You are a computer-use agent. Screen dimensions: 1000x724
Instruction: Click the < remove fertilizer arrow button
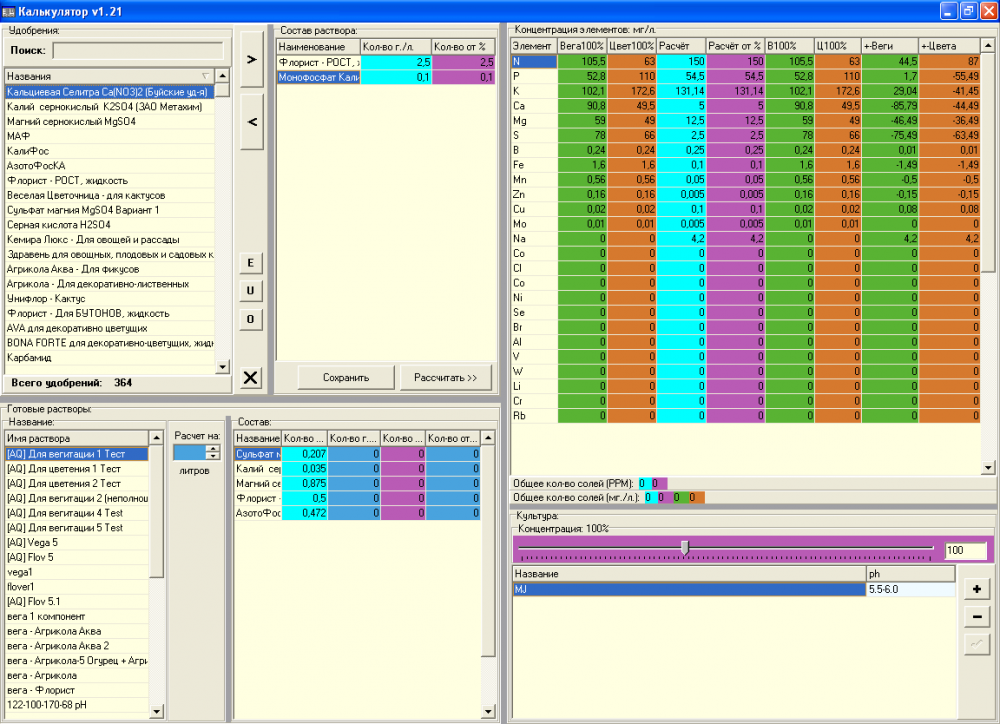pyautogui.click(x=251, y=122)
